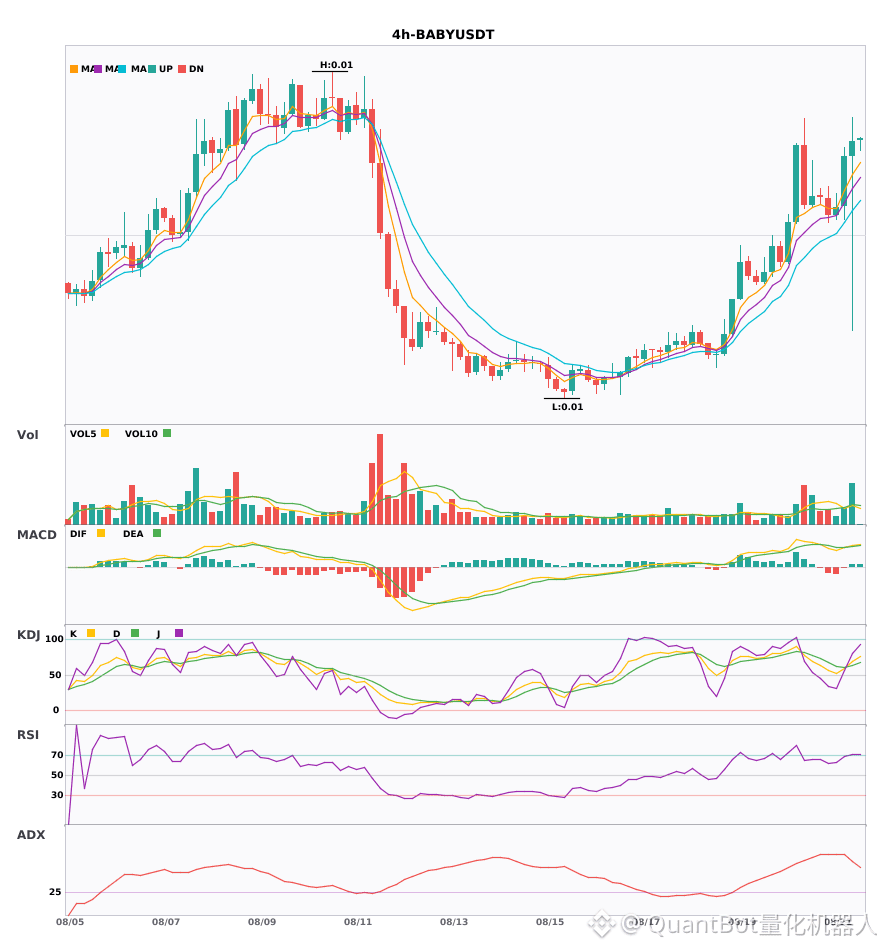Click the VOL10 legend text
The height and width of the screenshot is (950, 885).
[x=141, y=434]
